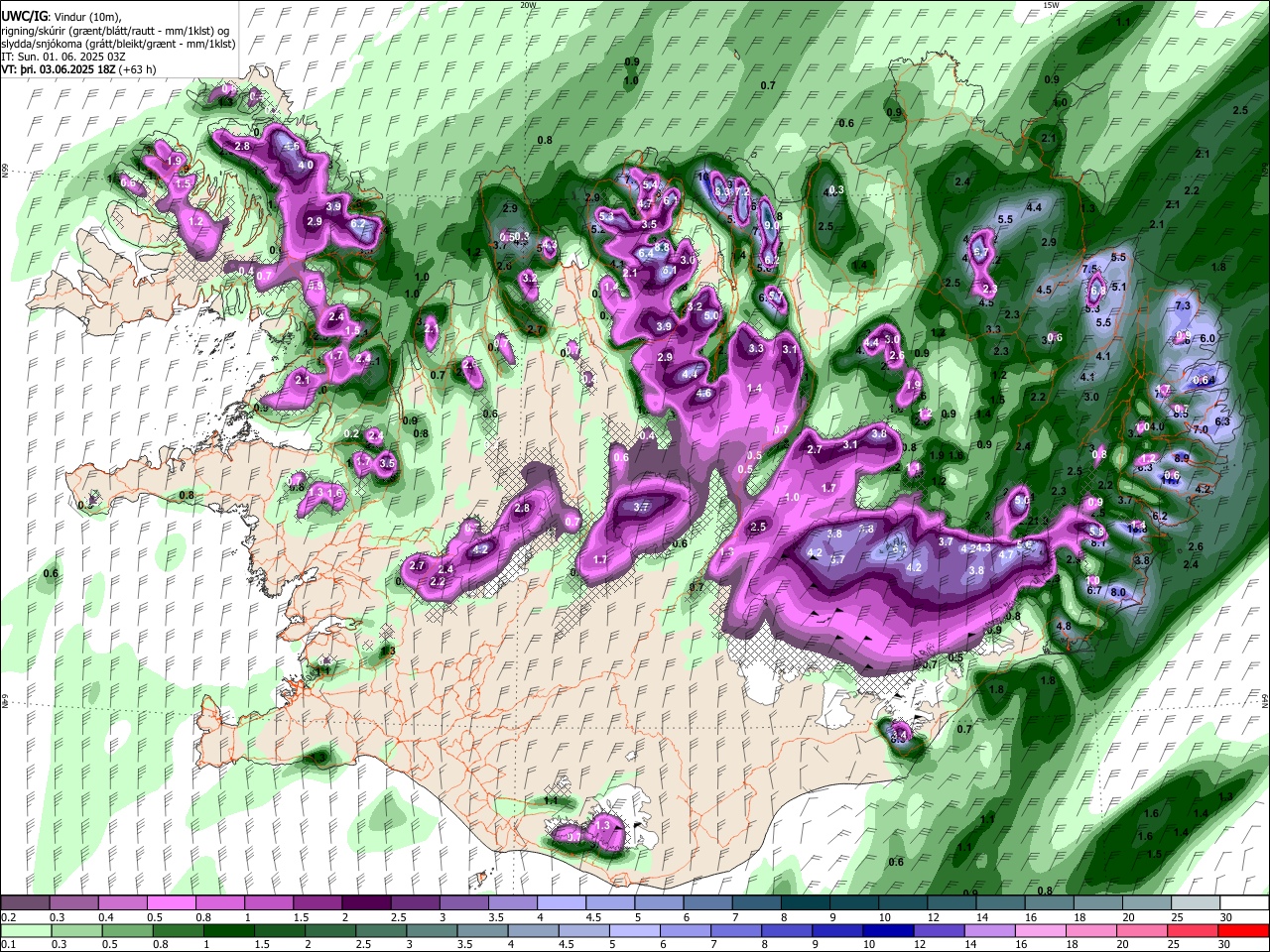Click the initial time 'IT: Sun. 01. 06. 2025 03Z'

click(x=63, y=57)
